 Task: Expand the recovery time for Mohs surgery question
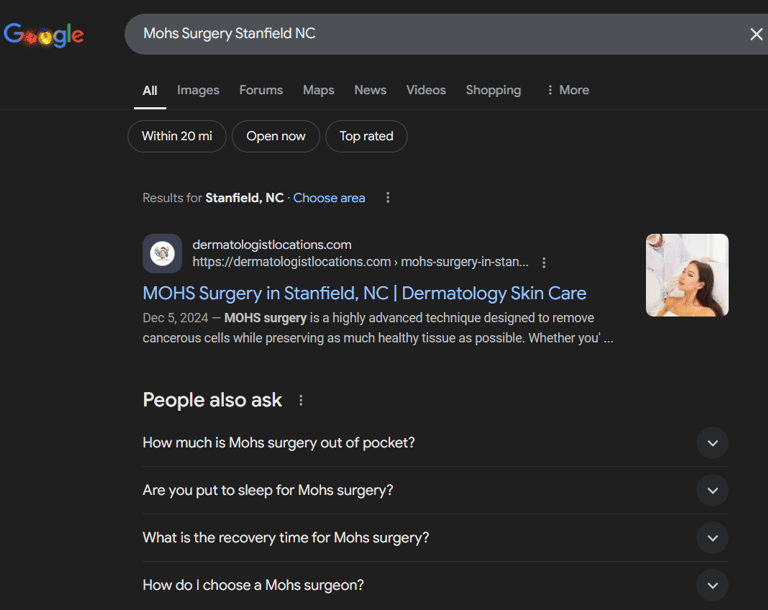pos(435,538)
